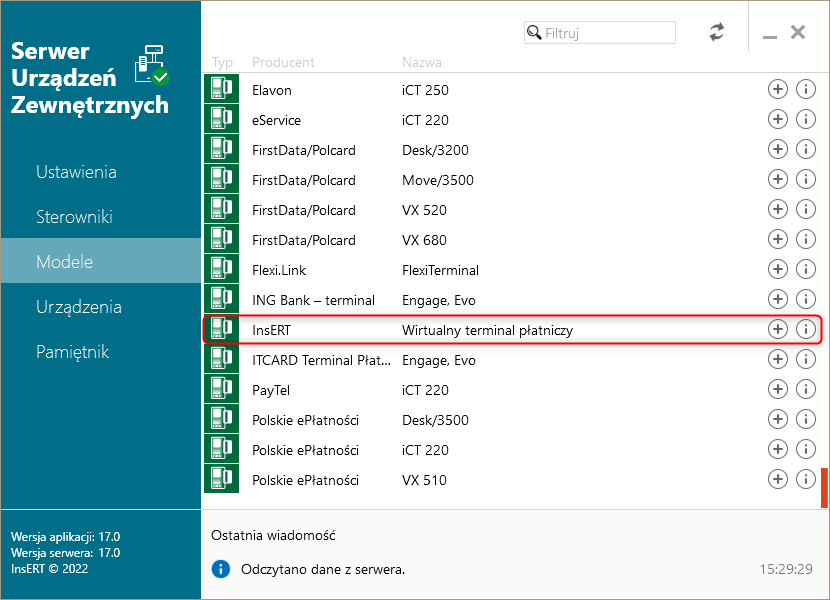Screen dimensions: 830x600
Task: Open the Ustawienia section
Action: click(76, 172)
